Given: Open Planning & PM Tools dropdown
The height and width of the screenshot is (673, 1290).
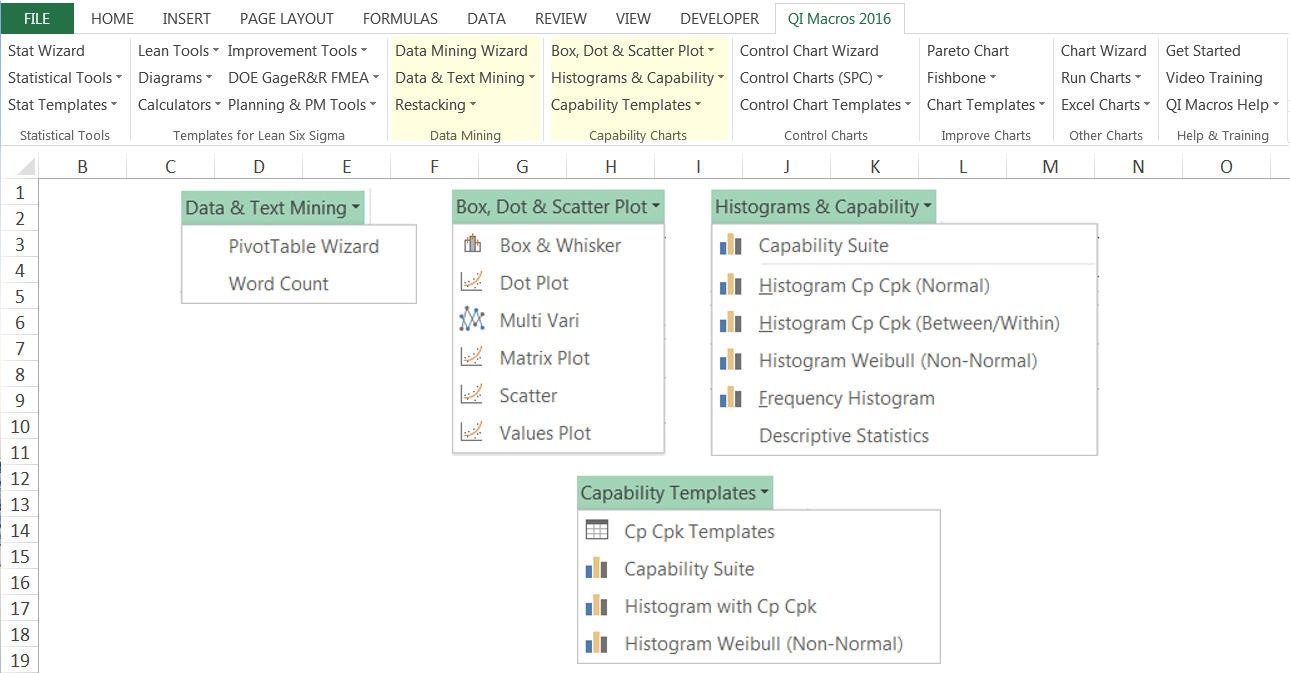Looking at the screenshot, I should click(x=302, y=105).
